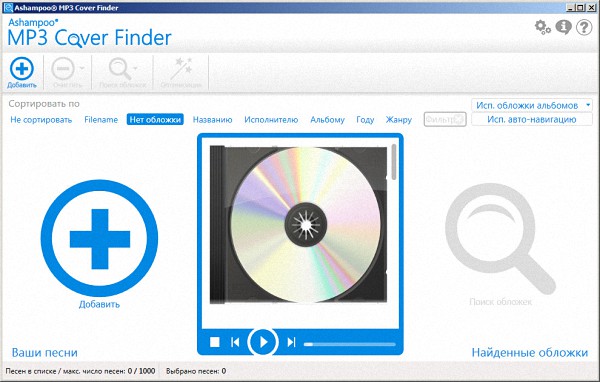The width and height of the screenshot is (600, 382).
Task: Click the Выбрано песен: 0 status text
Action: 196,371
